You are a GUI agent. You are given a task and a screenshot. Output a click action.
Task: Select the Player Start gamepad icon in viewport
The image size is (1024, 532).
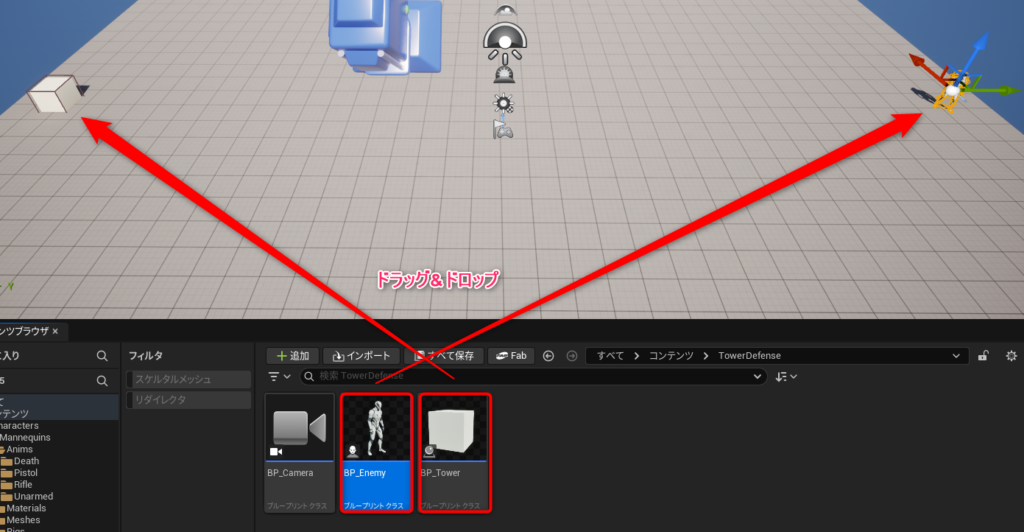tap(503, 129)
